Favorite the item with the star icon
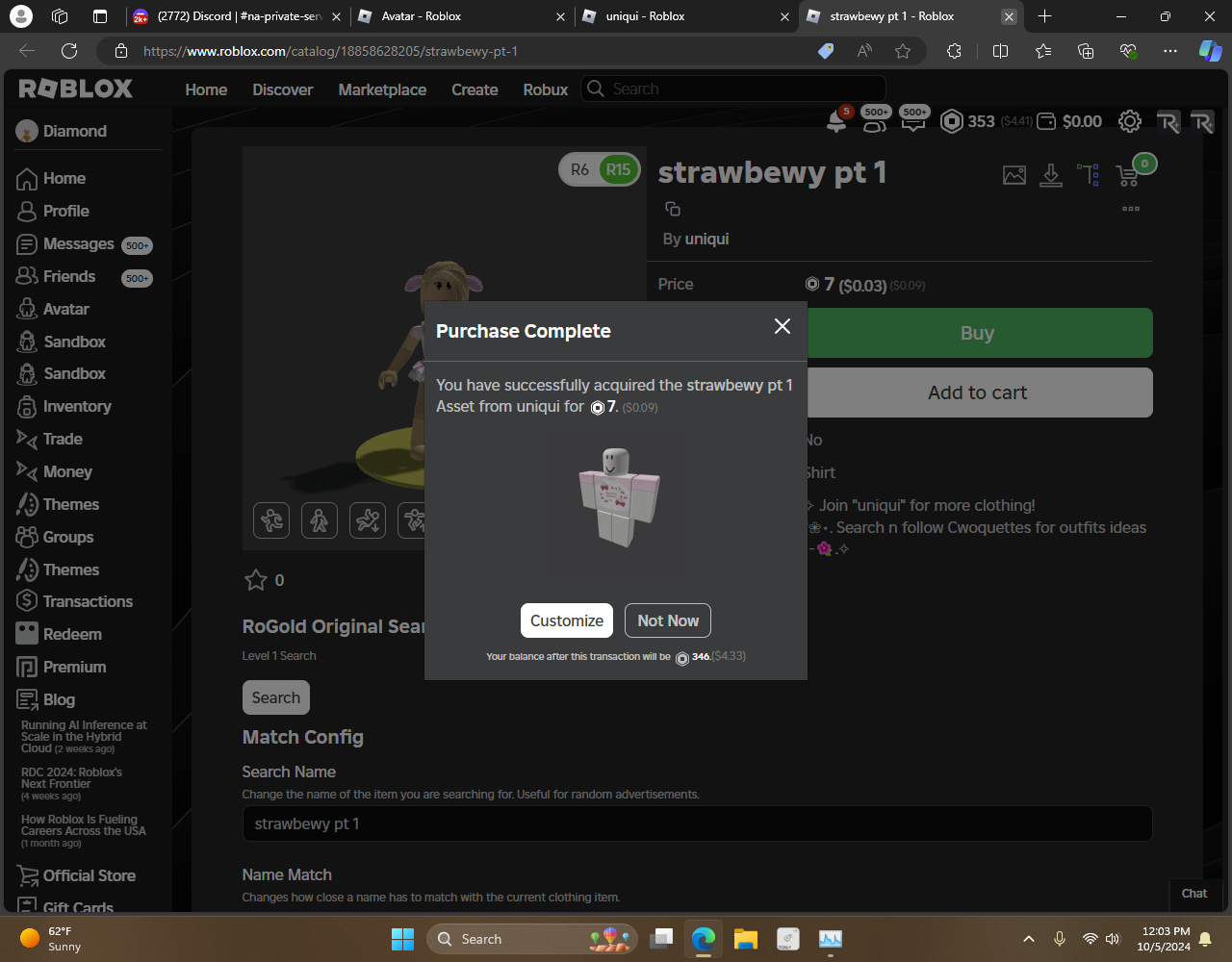 255,580
